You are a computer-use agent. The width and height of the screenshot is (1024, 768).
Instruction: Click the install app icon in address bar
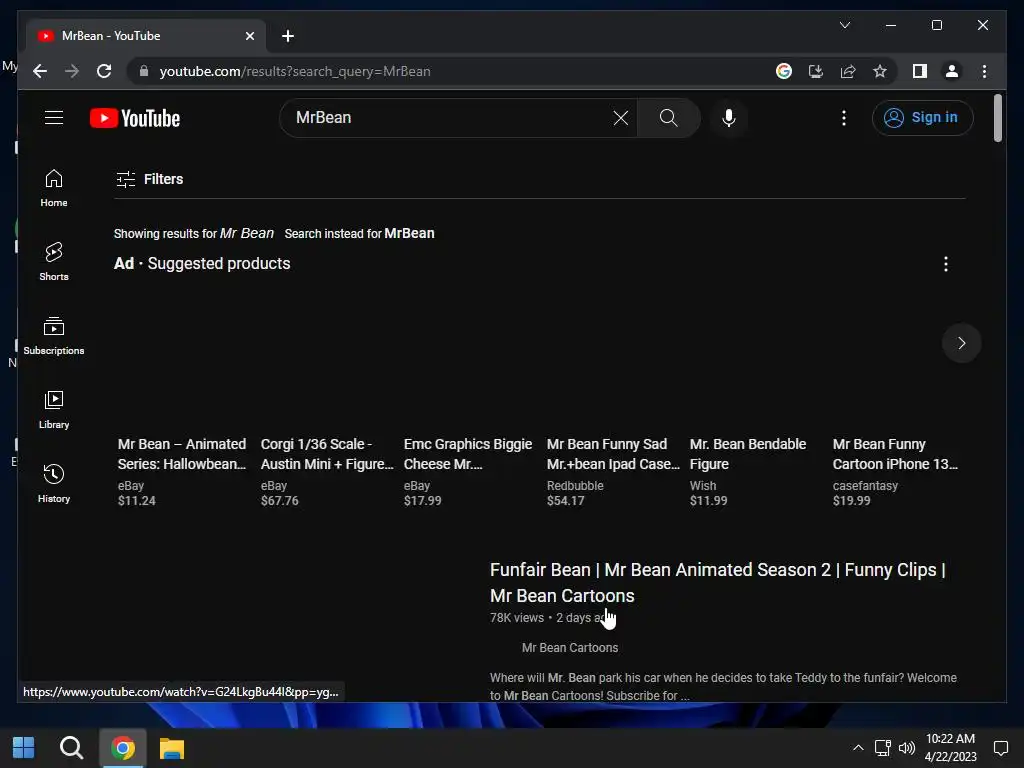tap(816, 71)
